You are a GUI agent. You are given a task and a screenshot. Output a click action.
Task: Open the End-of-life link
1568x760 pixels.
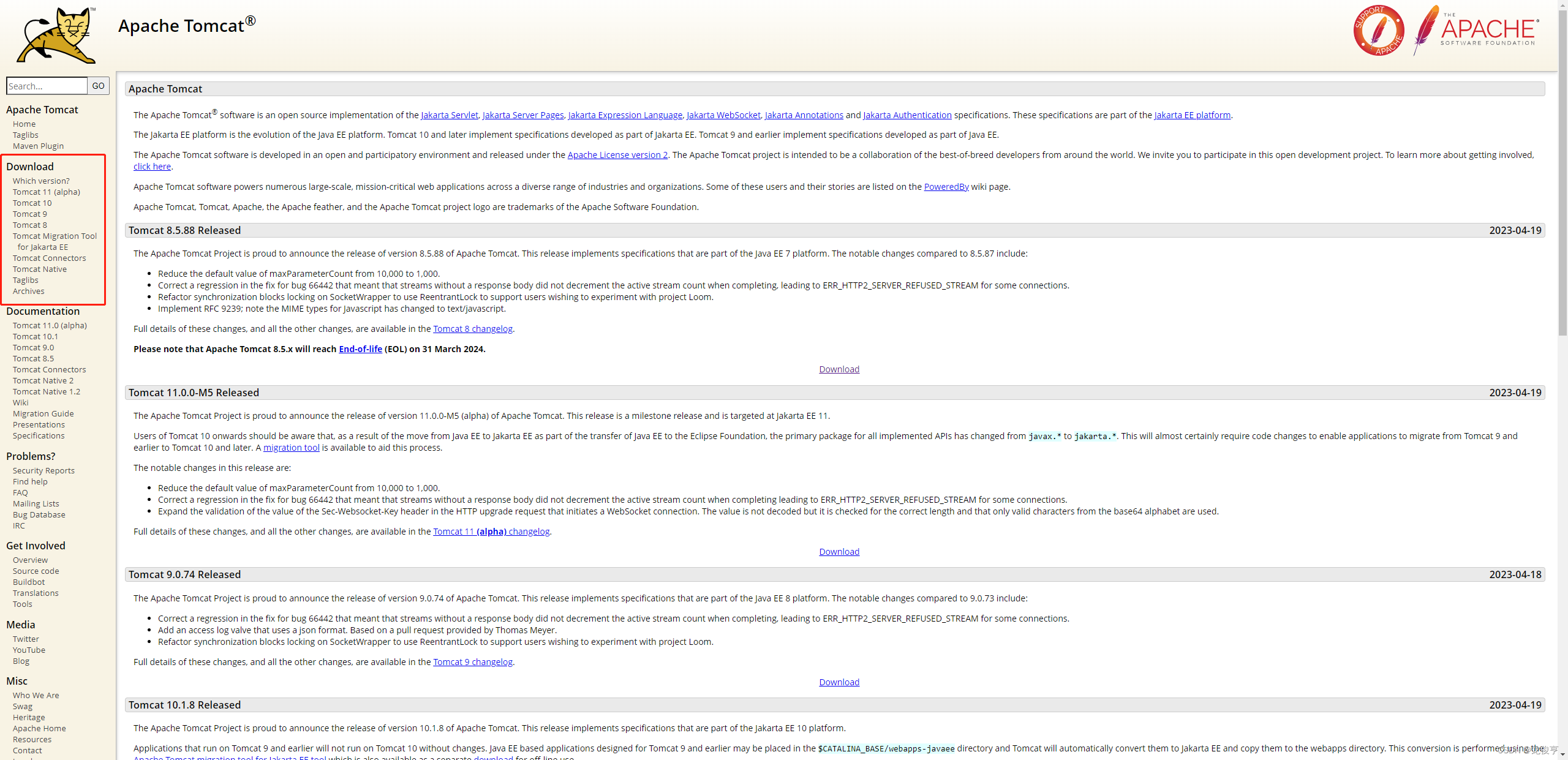360,349
